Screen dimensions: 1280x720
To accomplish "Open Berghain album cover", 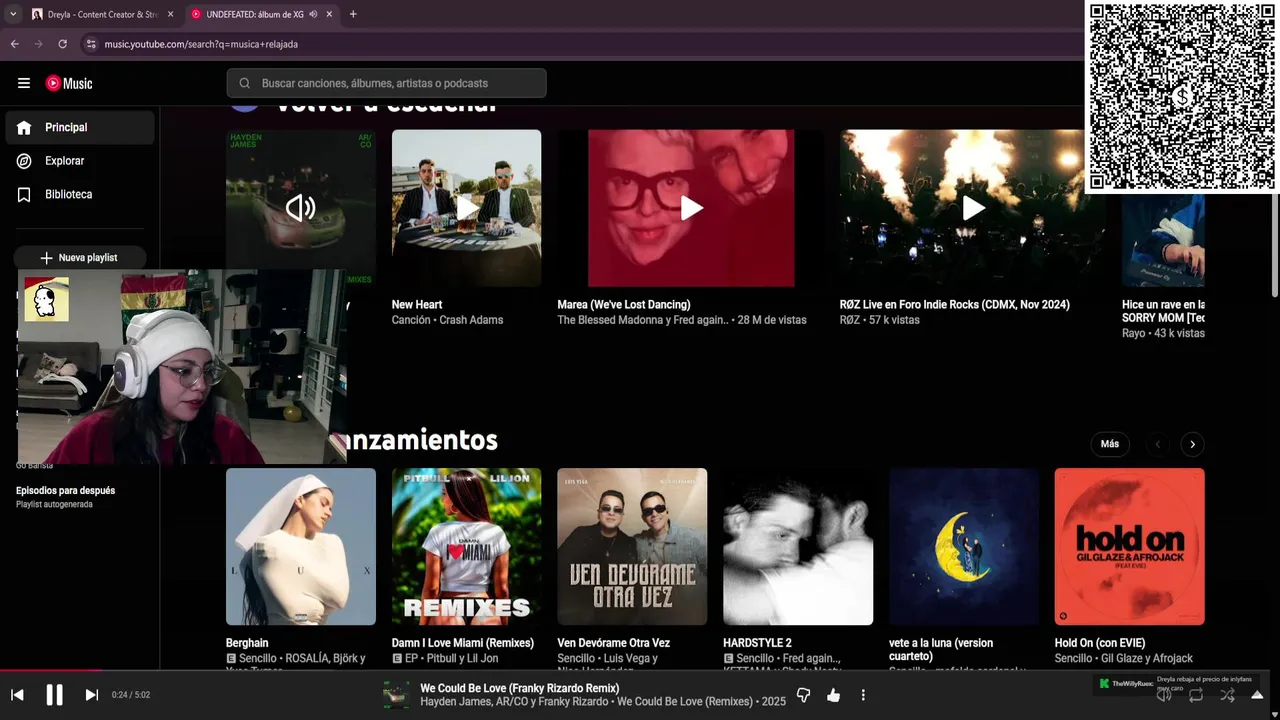I will 301,547.
